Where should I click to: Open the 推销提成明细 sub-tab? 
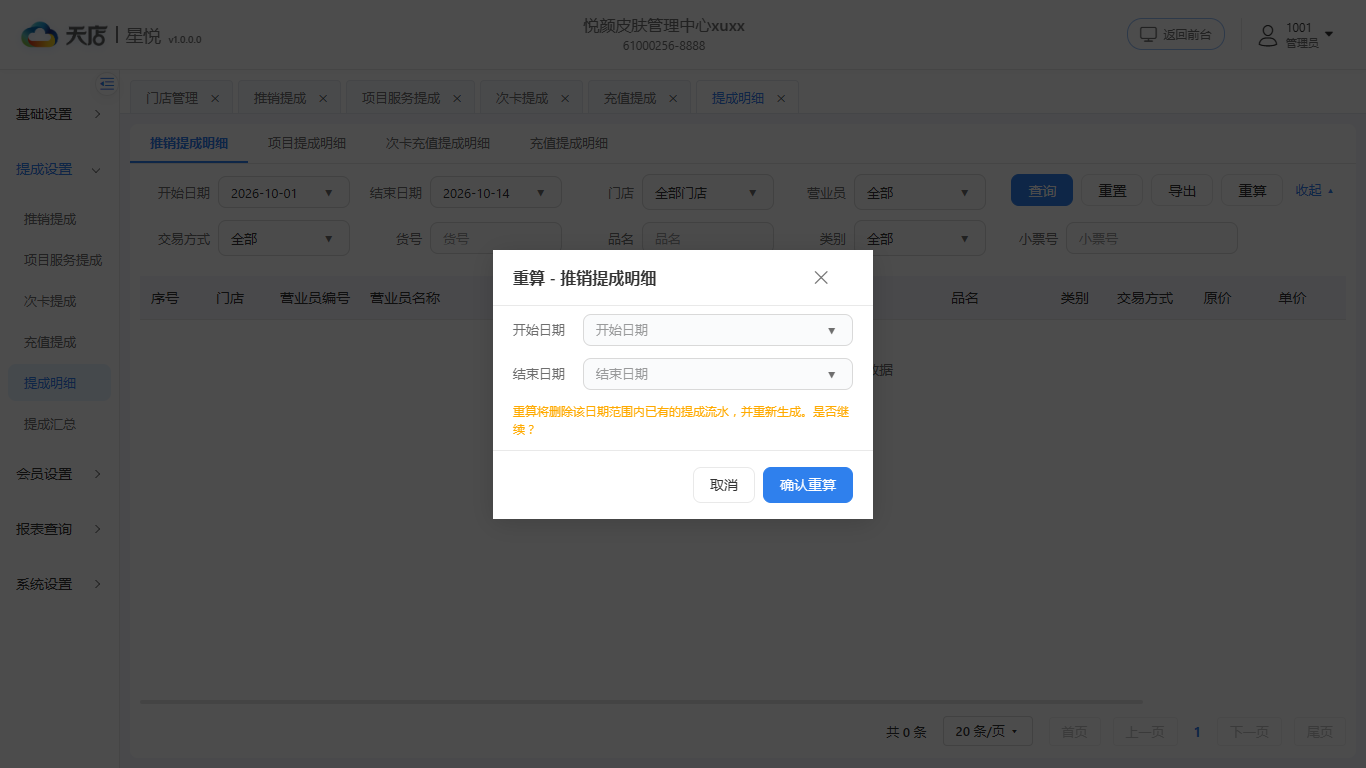(189, 143)
